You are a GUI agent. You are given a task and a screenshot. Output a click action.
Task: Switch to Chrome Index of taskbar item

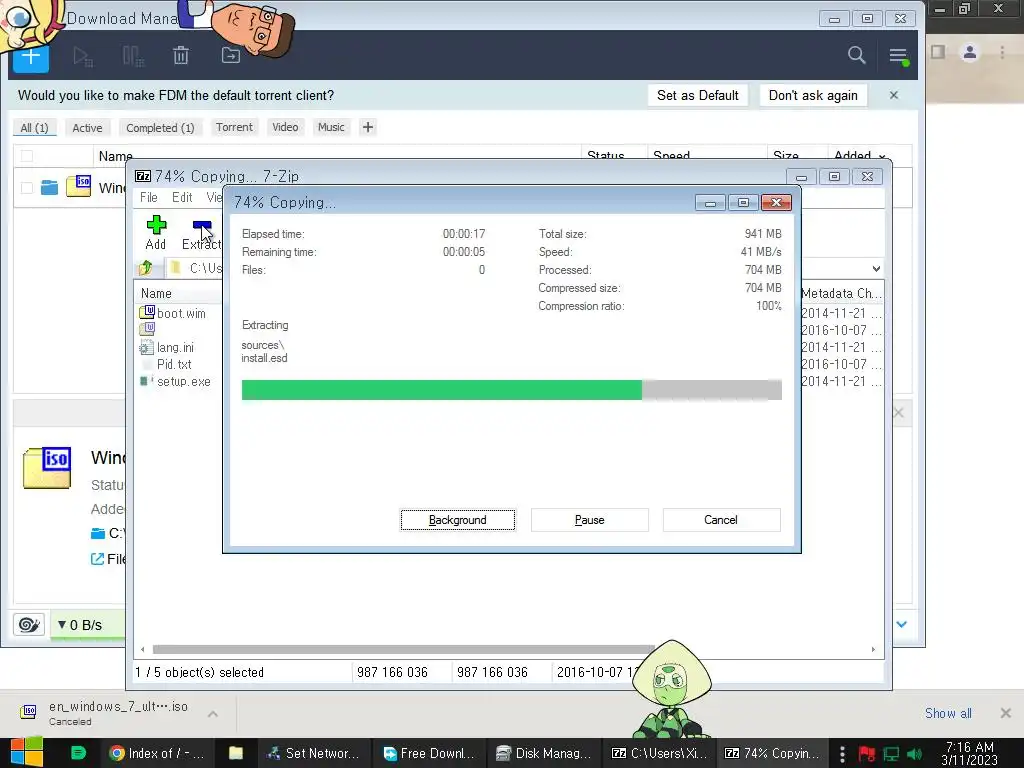coord(157,754)
